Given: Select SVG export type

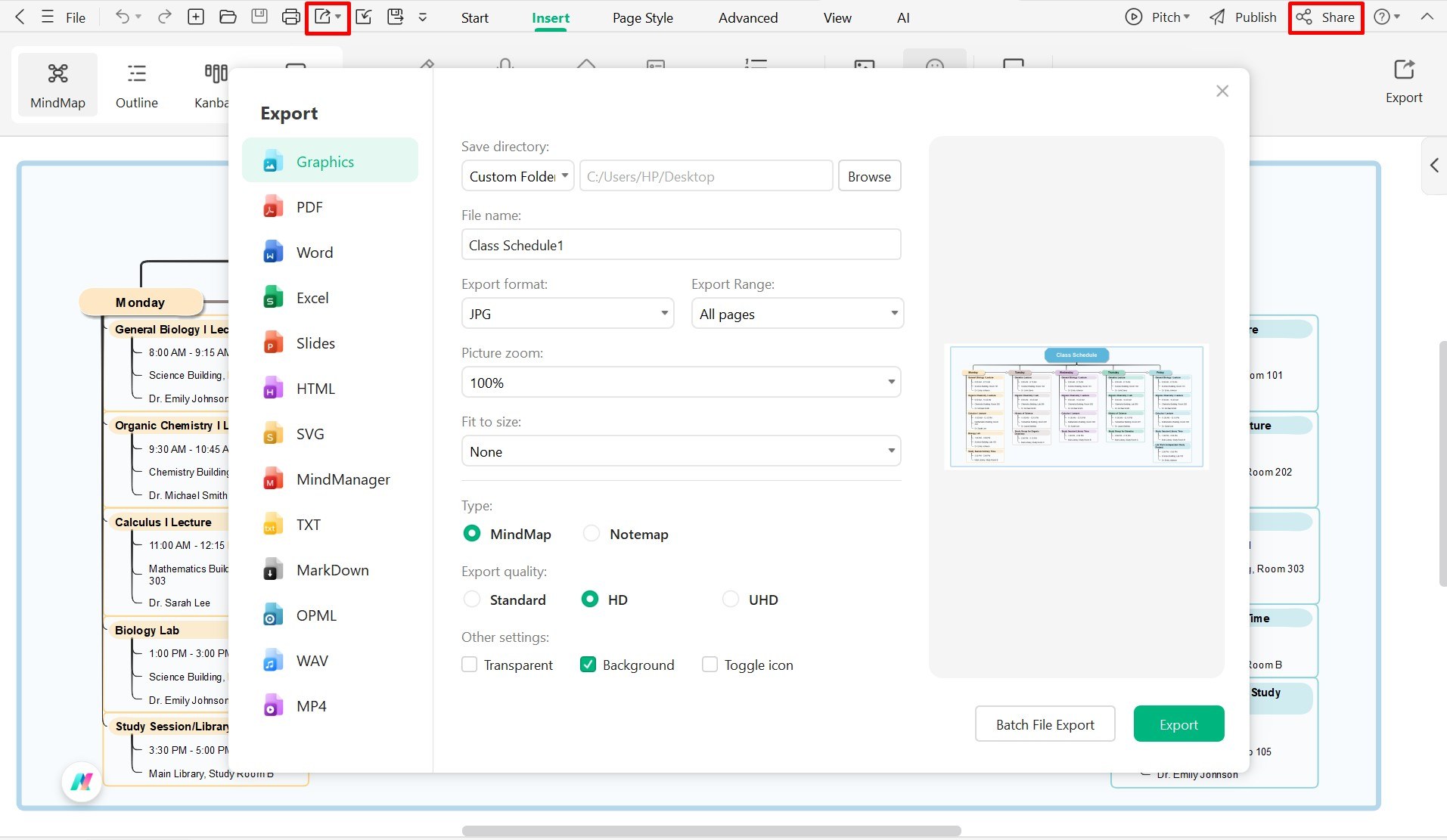Looking at the screenshot, I should (330, 434).
